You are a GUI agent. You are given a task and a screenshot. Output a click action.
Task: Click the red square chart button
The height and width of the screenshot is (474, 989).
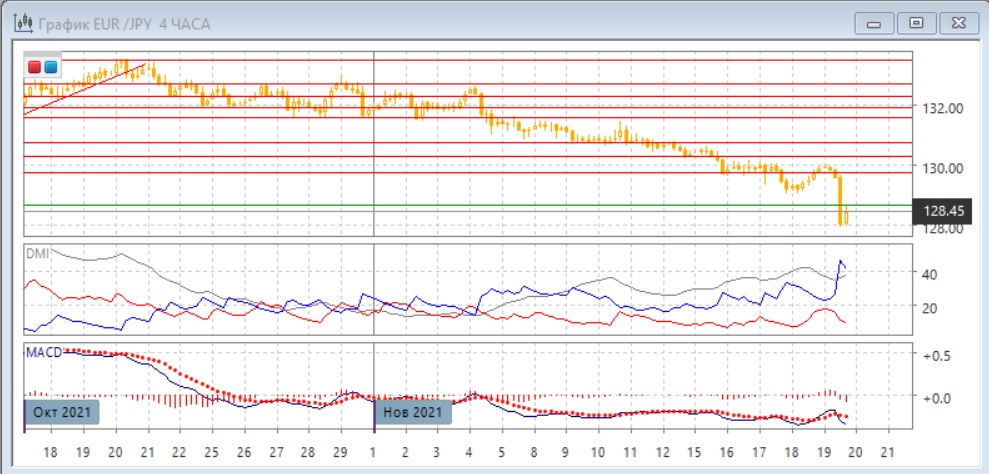pyautogui.click(x=35, y=67)
